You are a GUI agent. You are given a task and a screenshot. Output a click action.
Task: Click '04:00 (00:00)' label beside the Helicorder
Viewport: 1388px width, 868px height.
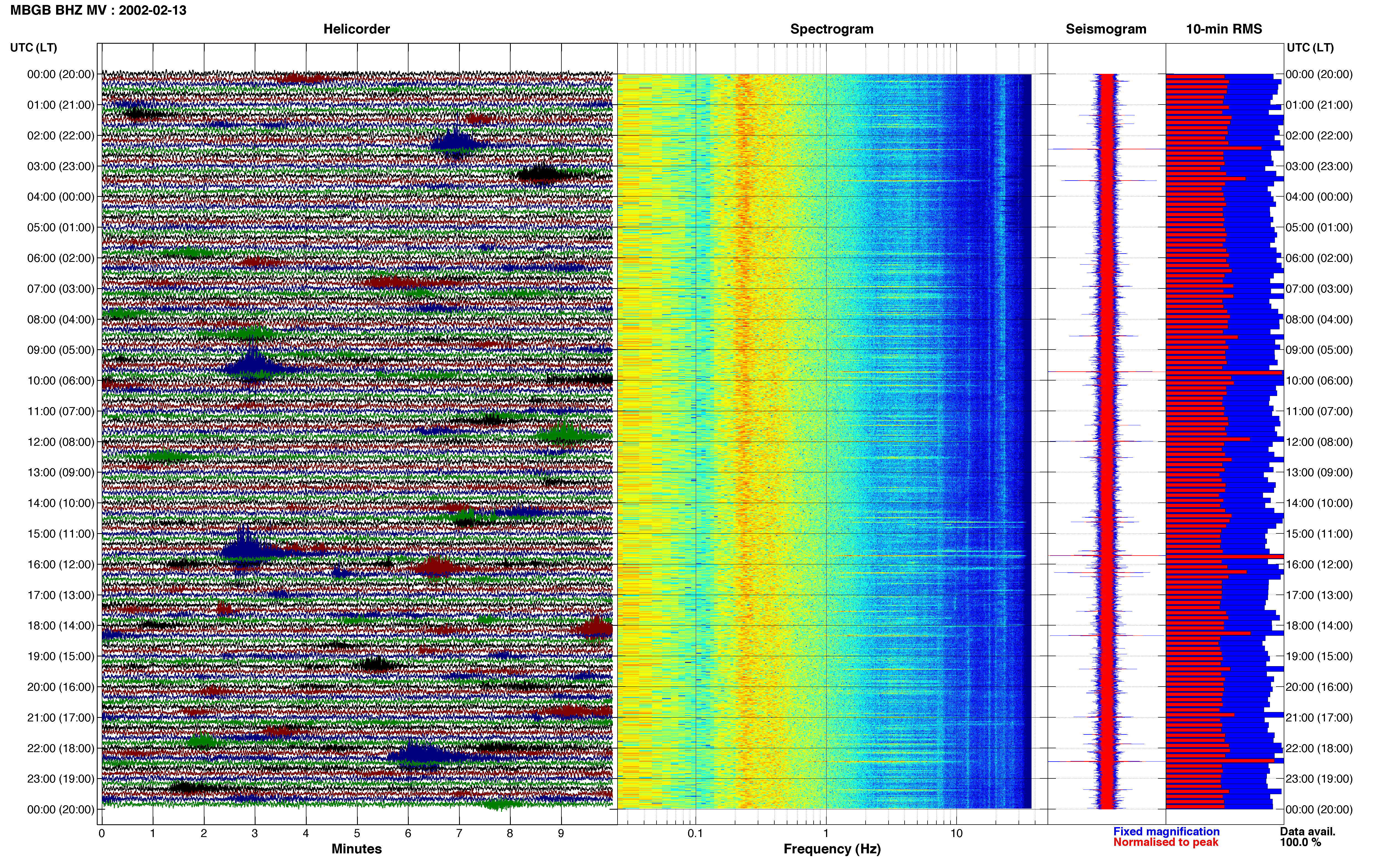coord(61,197)
